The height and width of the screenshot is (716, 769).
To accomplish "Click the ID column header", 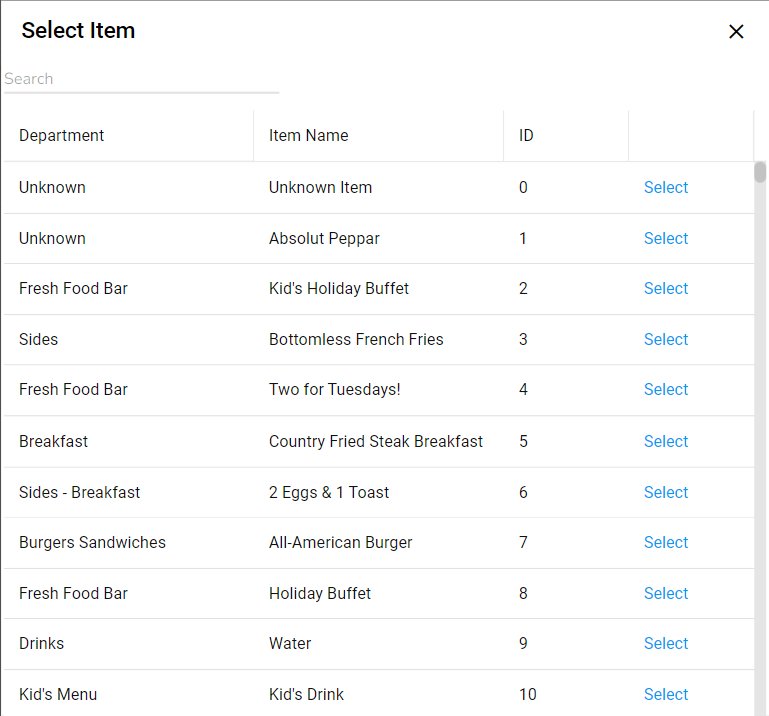I will pos(526,136).
